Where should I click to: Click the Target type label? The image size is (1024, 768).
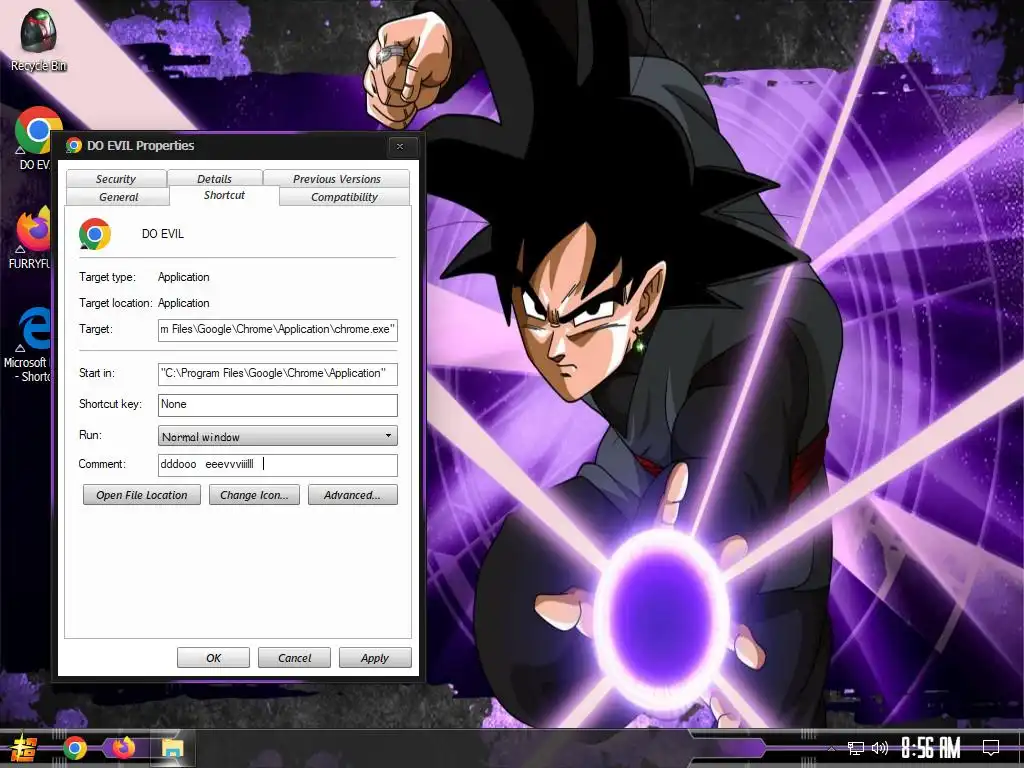coord(107,277)
